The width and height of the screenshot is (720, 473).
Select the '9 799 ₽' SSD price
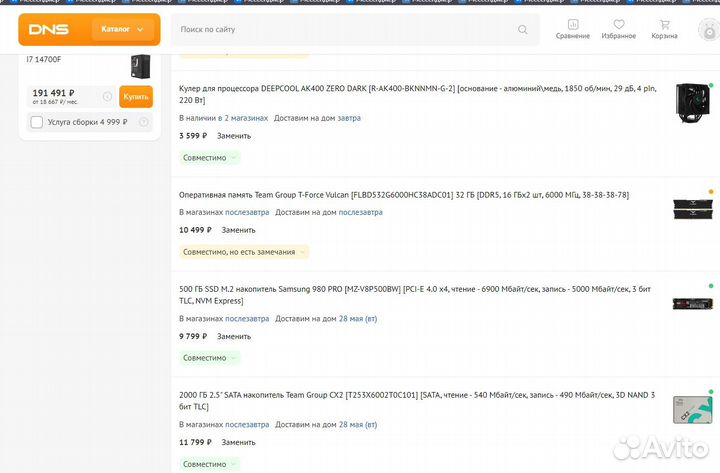pos(193,337)
